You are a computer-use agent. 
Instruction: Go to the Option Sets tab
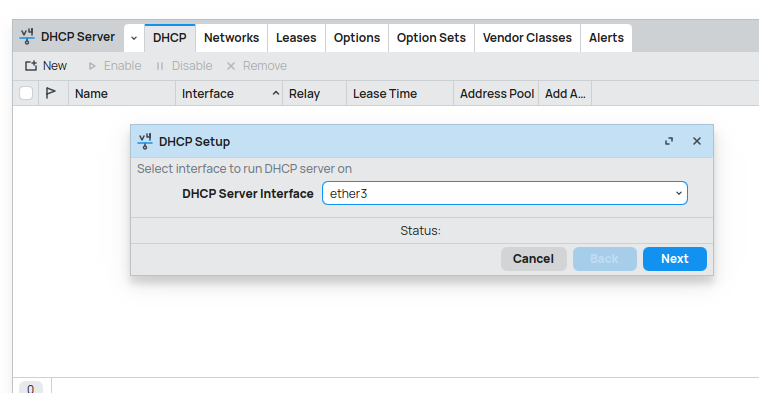pos(431,38)
